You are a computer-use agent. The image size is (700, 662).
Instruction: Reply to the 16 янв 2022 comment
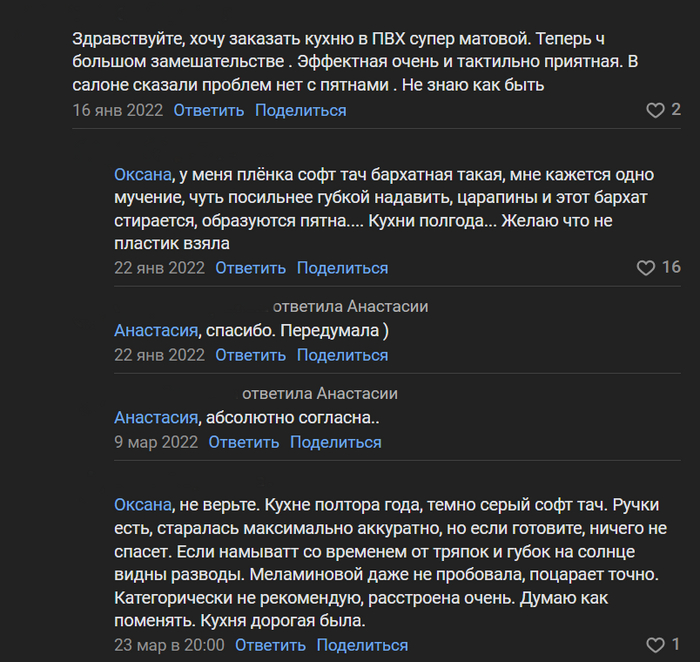[x=208, y=110]
